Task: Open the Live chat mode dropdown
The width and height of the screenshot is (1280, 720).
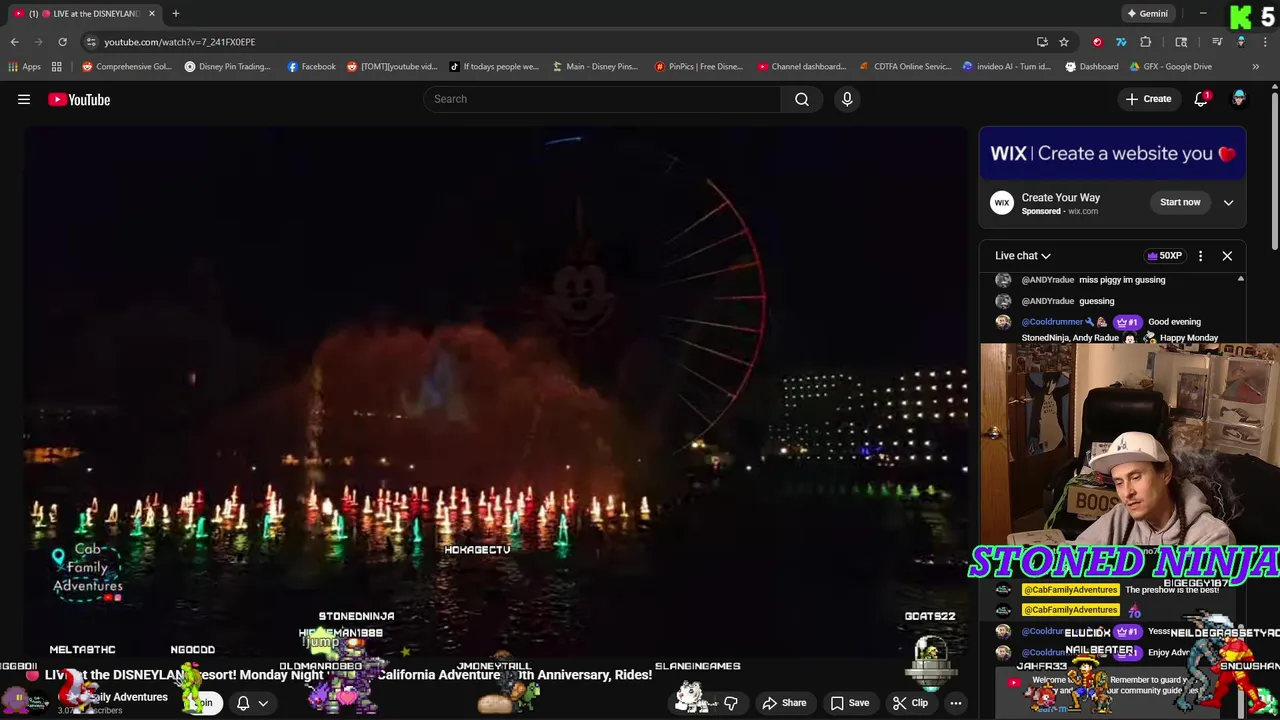Action: point(1023,256)
